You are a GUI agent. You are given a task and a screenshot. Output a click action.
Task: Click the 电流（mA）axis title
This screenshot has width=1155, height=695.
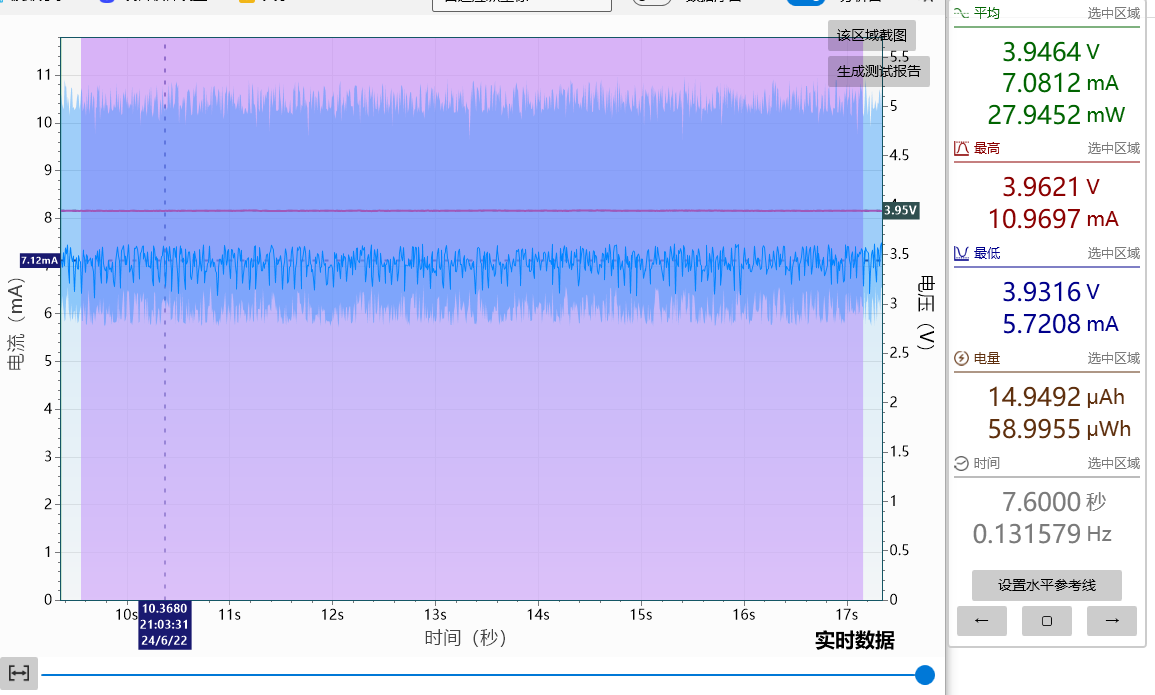click(x=15, y=324)
